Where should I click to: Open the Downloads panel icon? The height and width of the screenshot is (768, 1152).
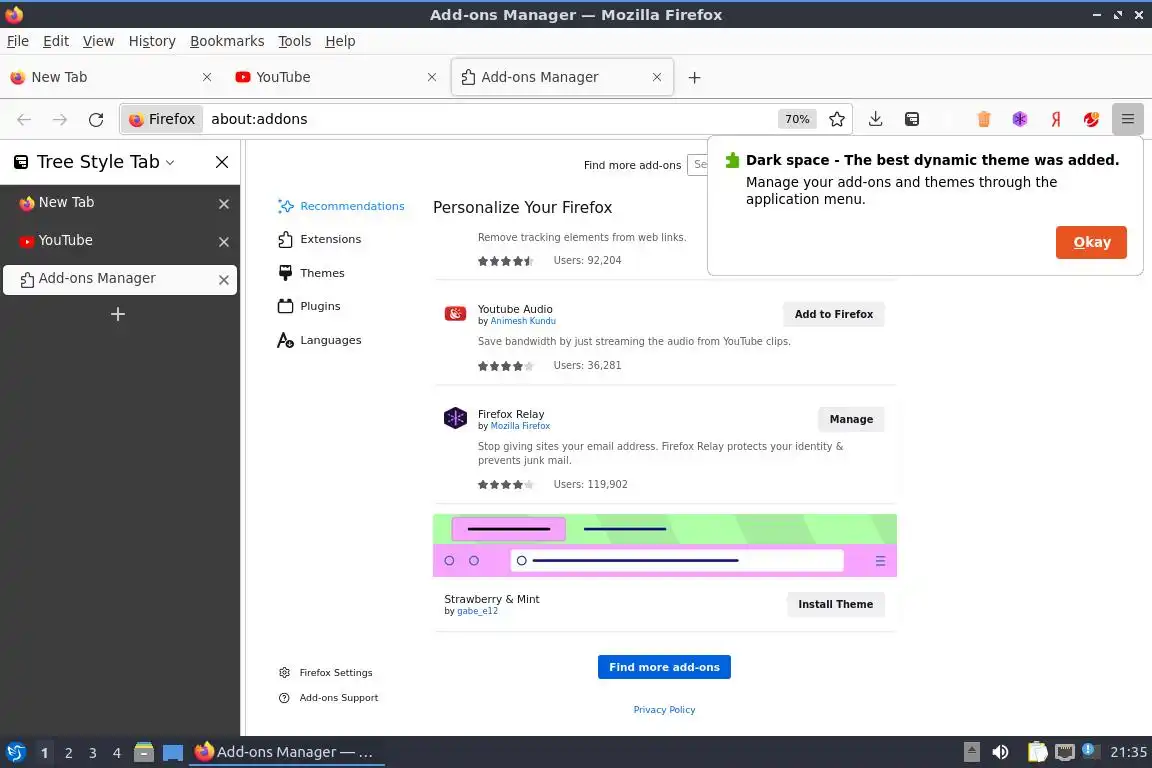(875, 119)
